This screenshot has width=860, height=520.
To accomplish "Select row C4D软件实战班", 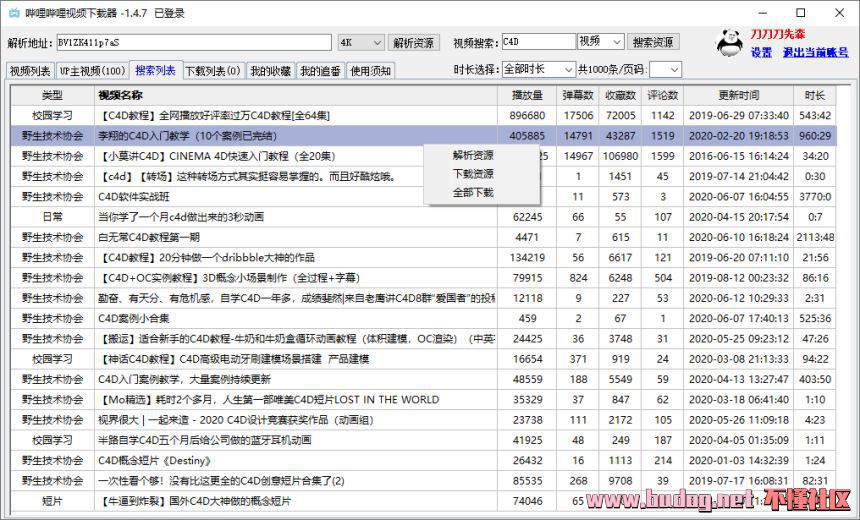I will click(423, 197).
